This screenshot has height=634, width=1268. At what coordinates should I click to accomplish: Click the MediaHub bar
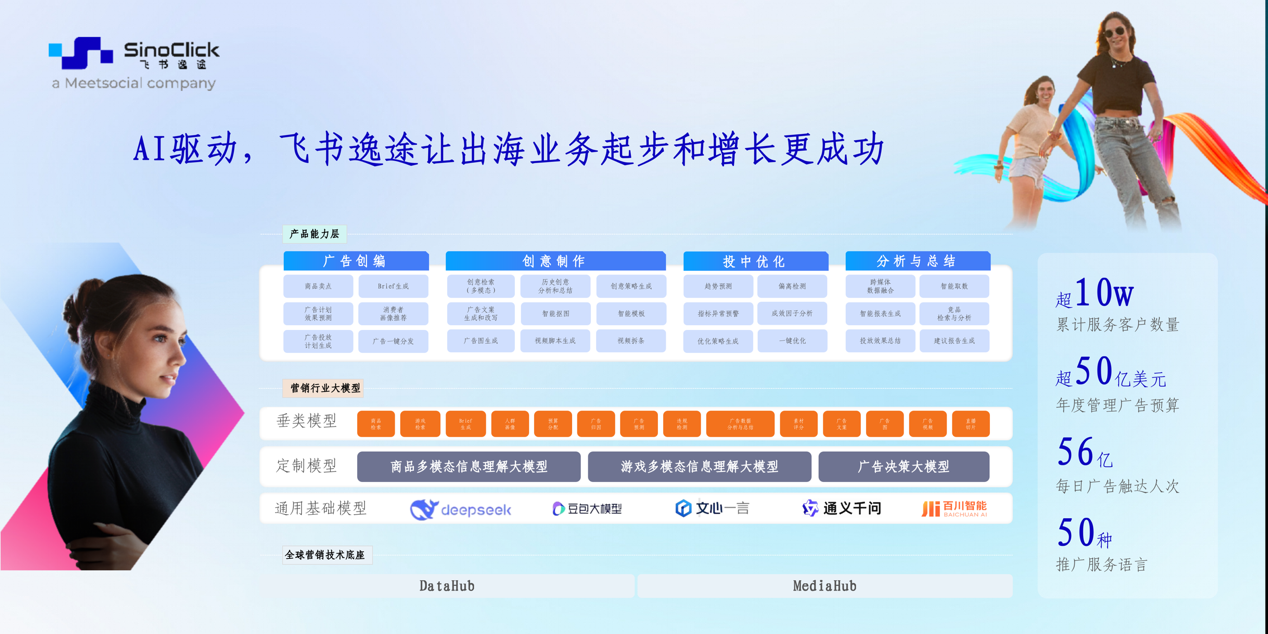[x=824, y=586]
